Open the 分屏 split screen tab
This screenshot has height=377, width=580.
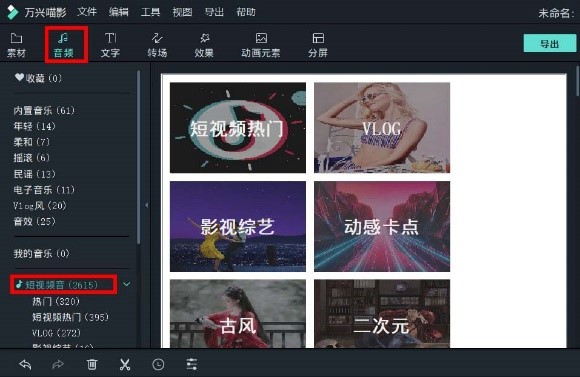318,45
